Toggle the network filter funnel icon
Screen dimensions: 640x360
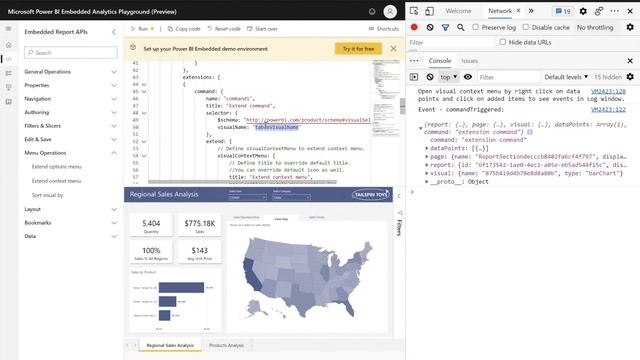tap(445, 27)
